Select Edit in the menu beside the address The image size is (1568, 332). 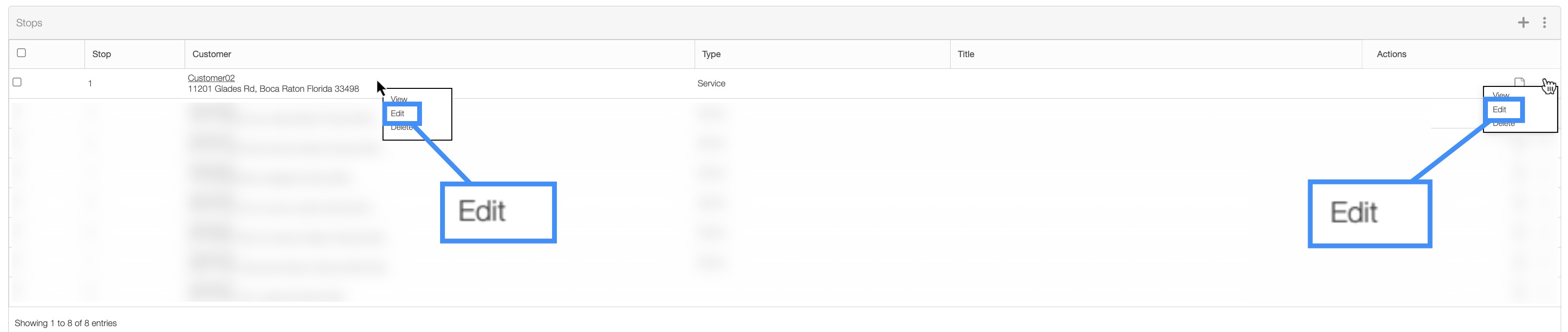[398, 113]
